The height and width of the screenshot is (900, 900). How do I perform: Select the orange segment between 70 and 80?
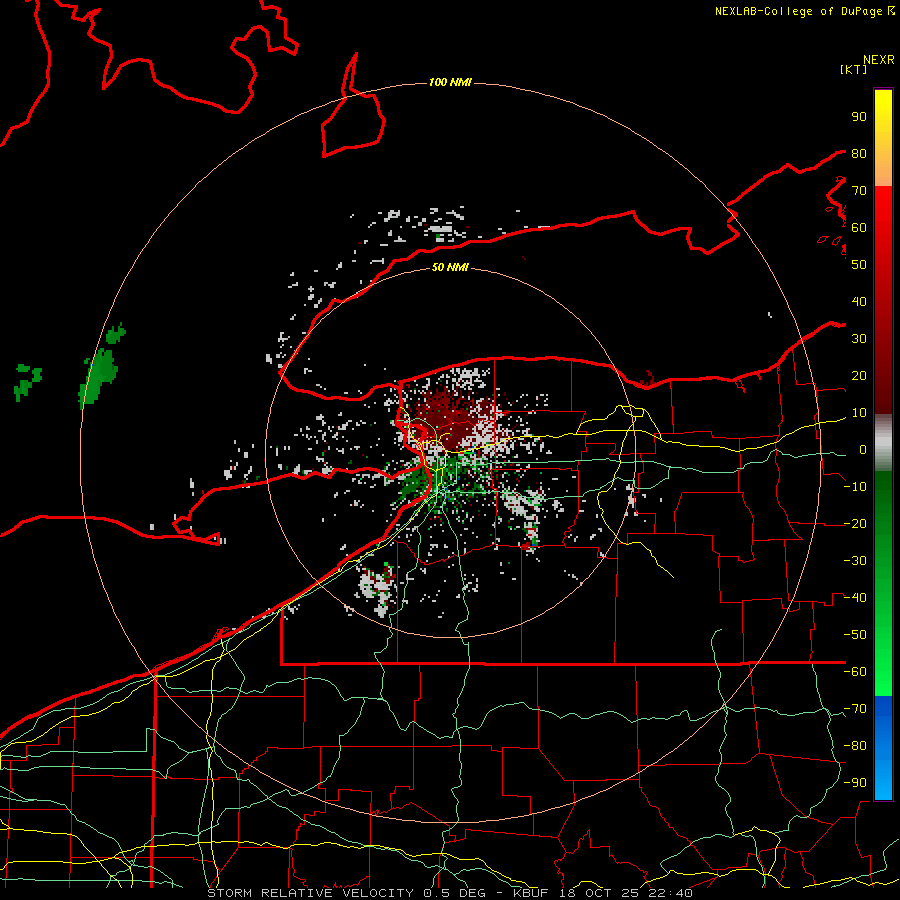click(883, 170)
